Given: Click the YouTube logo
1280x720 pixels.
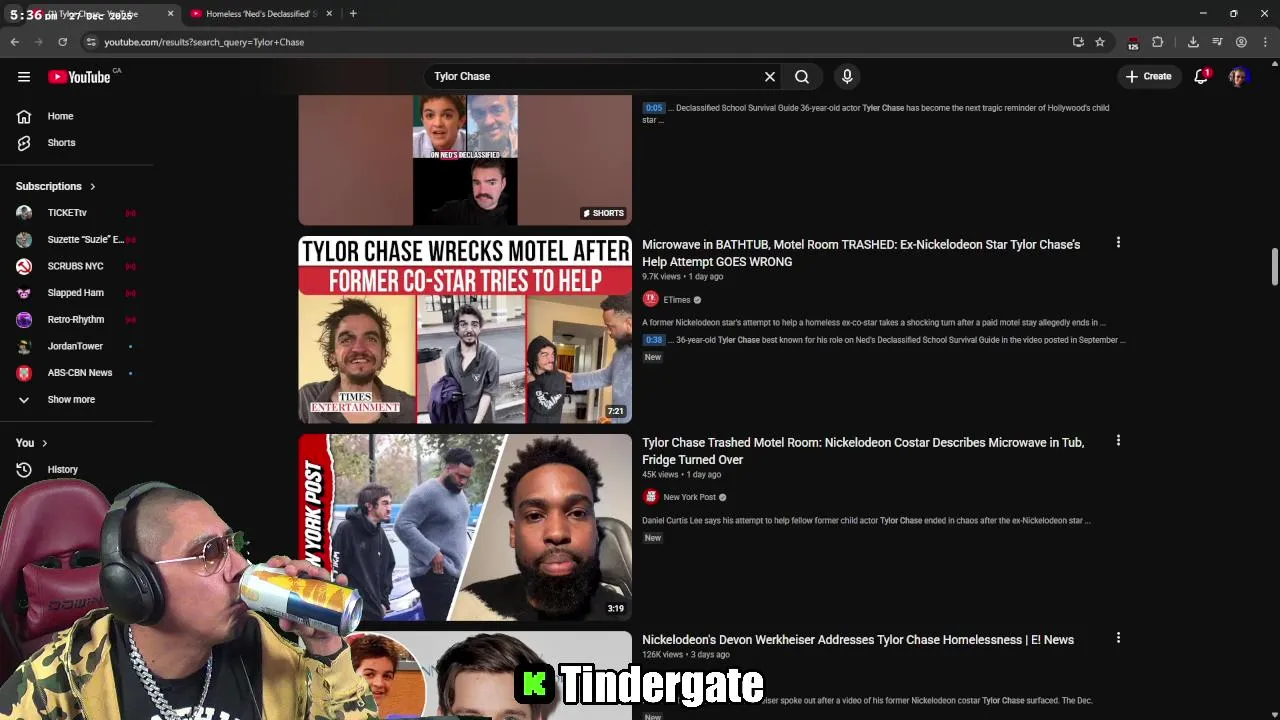Looking at the screenshot, I should 79,77.
